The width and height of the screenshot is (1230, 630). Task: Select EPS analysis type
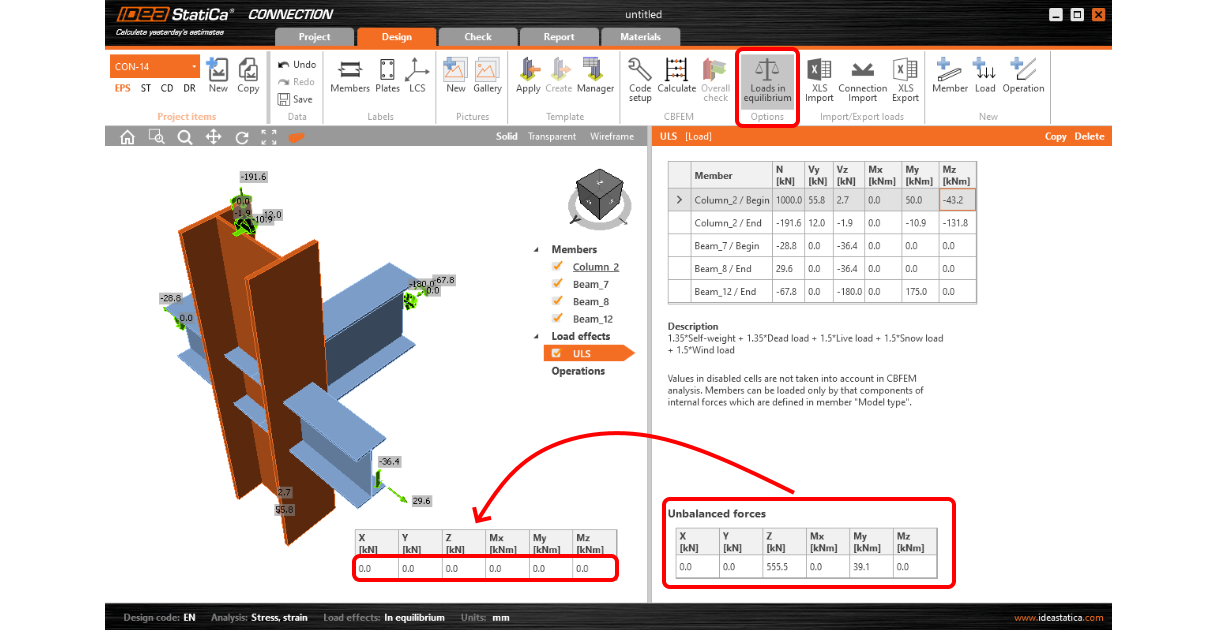click(122, 88)
